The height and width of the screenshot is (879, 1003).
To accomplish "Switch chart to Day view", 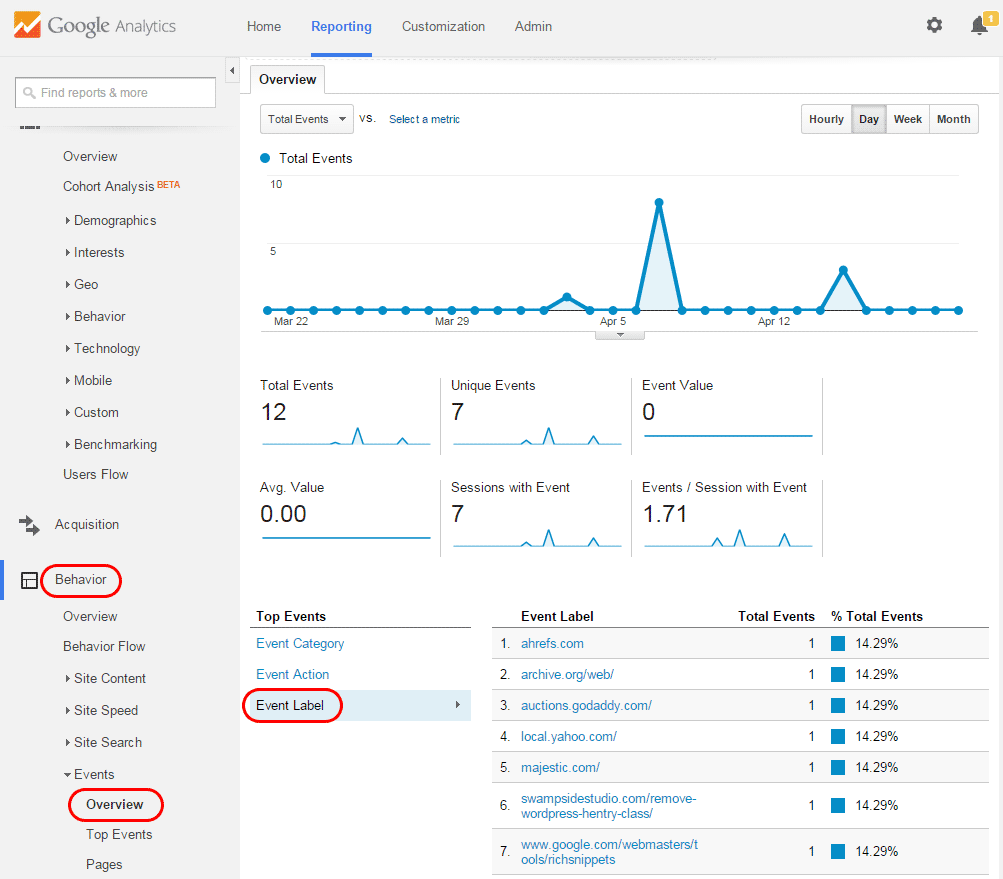I will (x=869, y=119).
